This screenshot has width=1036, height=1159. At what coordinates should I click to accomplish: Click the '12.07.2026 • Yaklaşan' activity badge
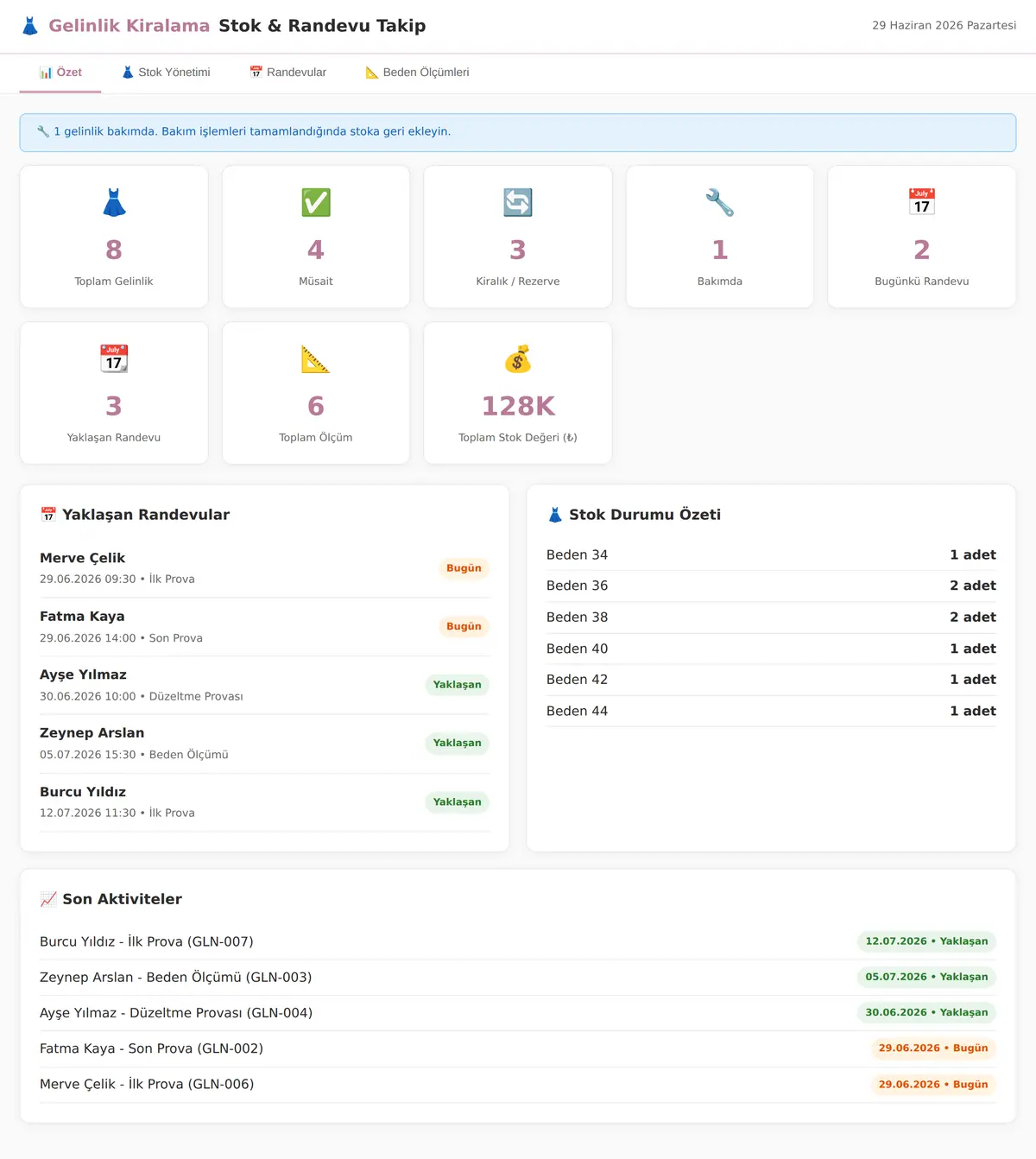926,941
